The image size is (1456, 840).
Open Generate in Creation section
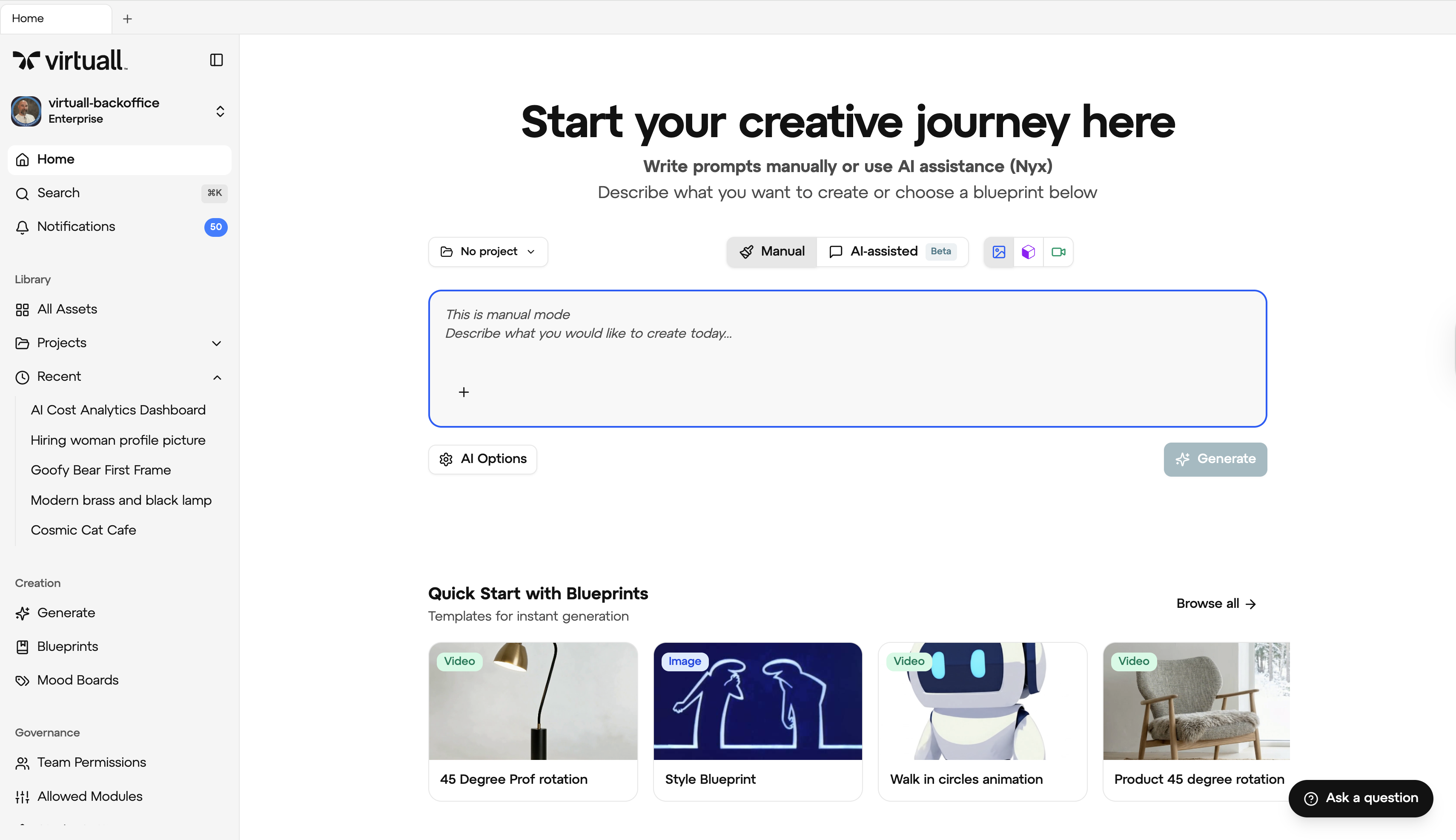coord(119,613)
